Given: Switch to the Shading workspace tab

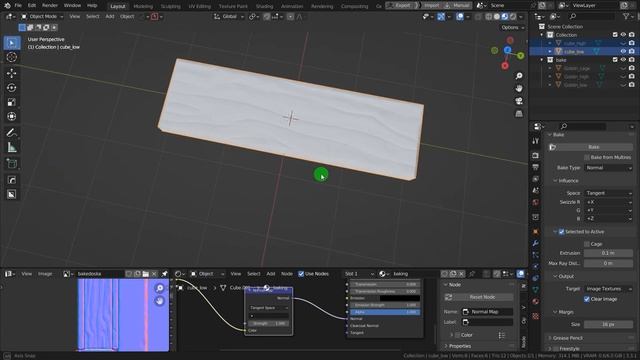Looking at the screenshot, I should [x=264, y=6].
